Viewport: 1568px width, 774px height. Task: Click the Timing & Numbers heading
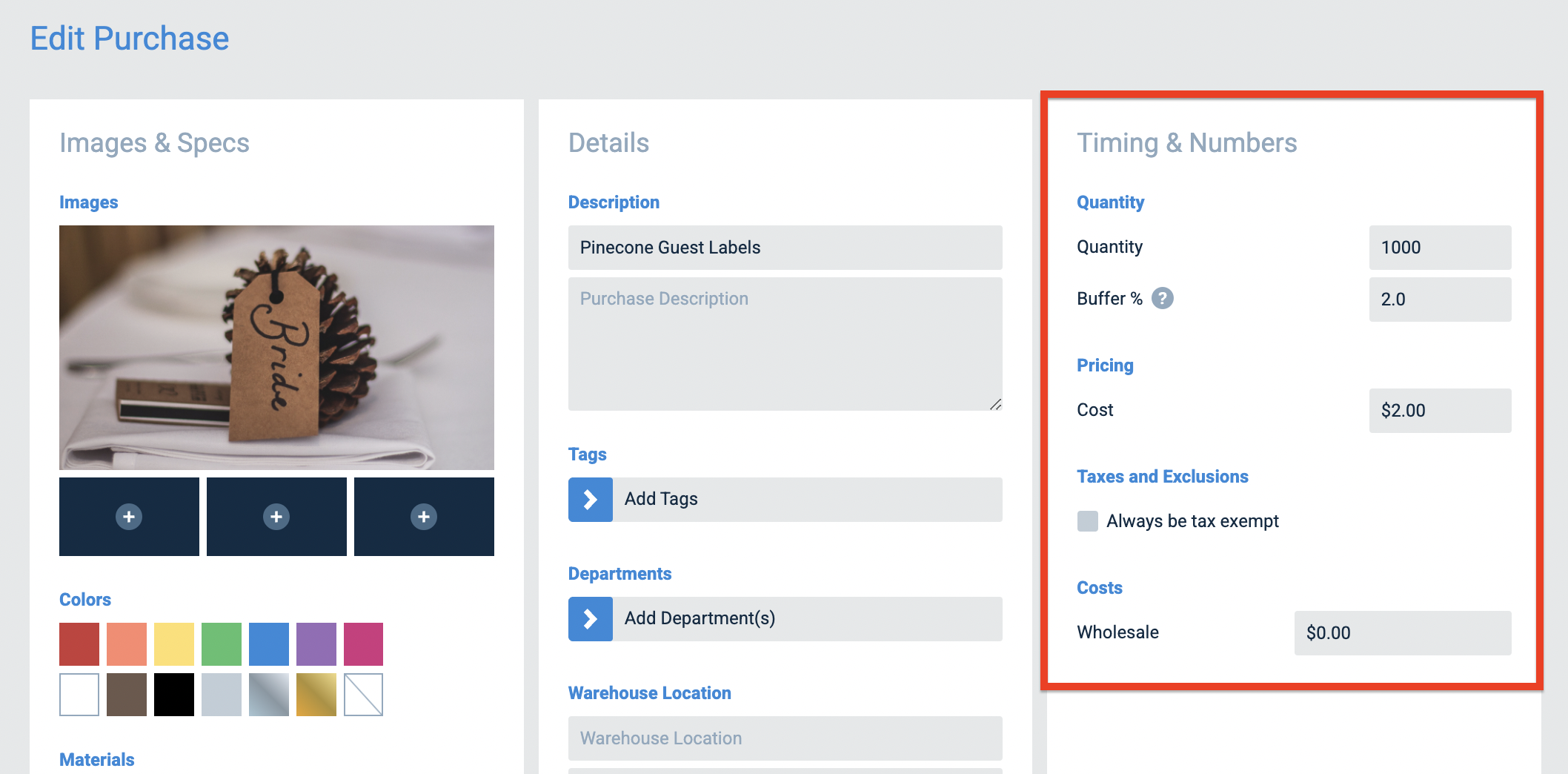[1187, 143]
